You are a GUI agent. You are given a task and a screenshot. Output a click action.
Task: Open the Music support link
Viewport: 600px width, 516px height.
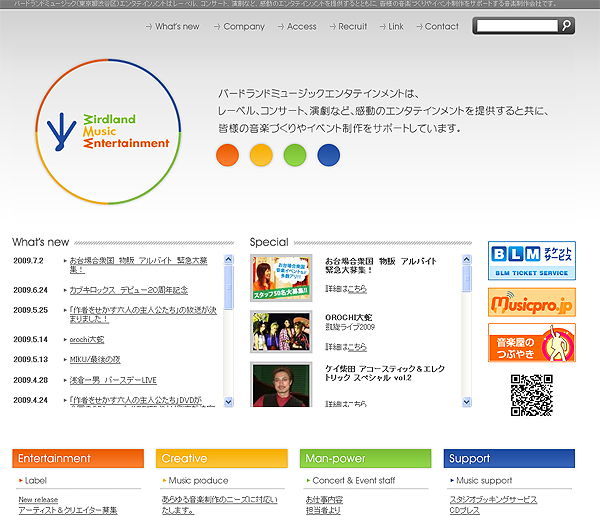click(484, 480)
